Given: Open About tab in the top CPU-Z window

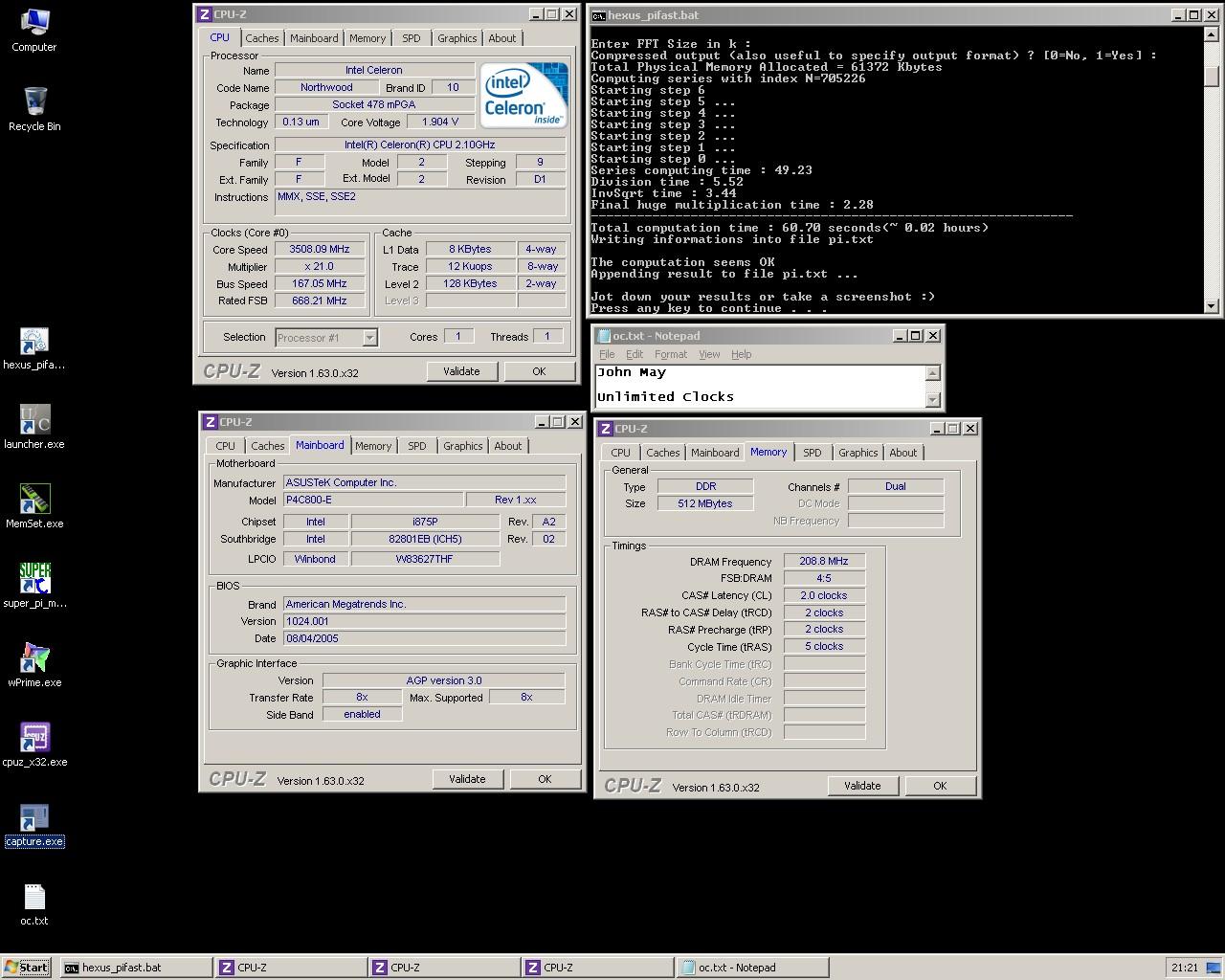Looking at the screenshot, I should click(501, 38).
